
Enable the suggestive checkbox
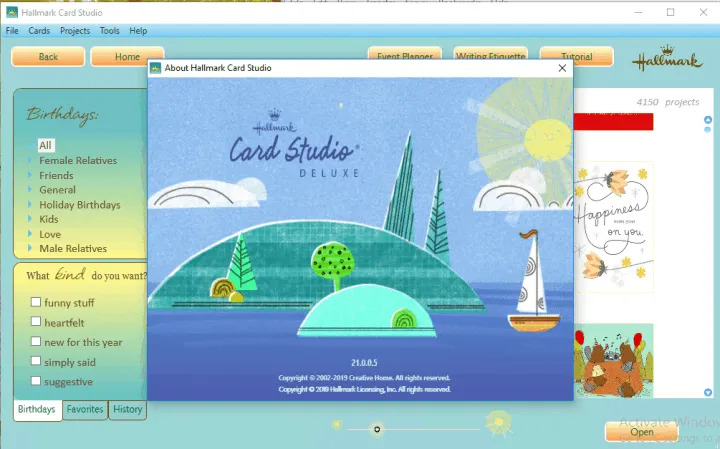[x=36, y=381]
